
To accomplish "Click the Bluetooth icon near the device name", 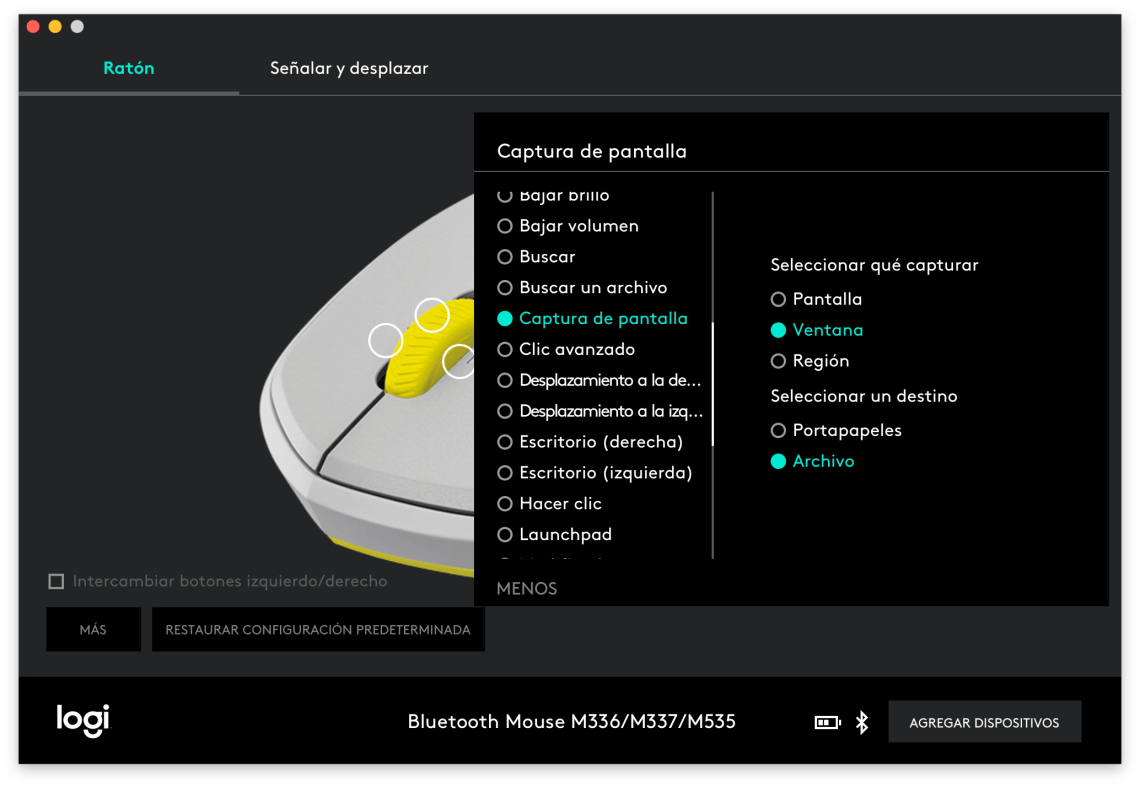I will [x=861, y=721].
